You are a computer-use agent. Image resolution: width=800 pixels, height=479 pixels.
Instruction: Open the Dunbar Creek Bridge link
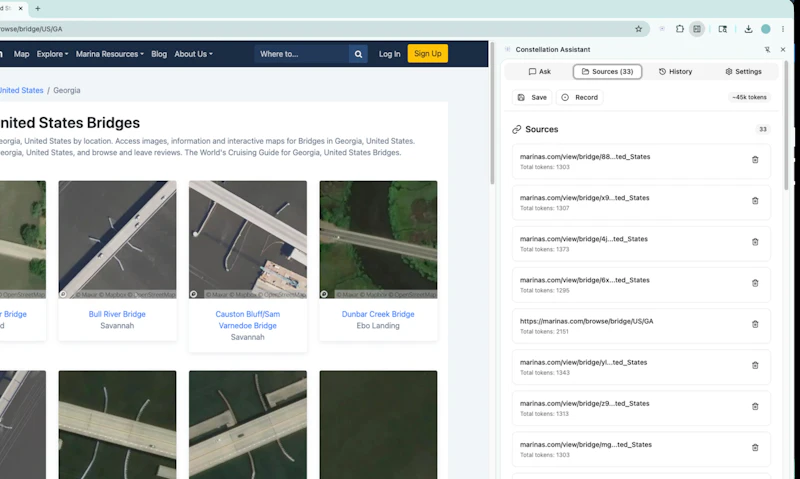pos(378,314)
